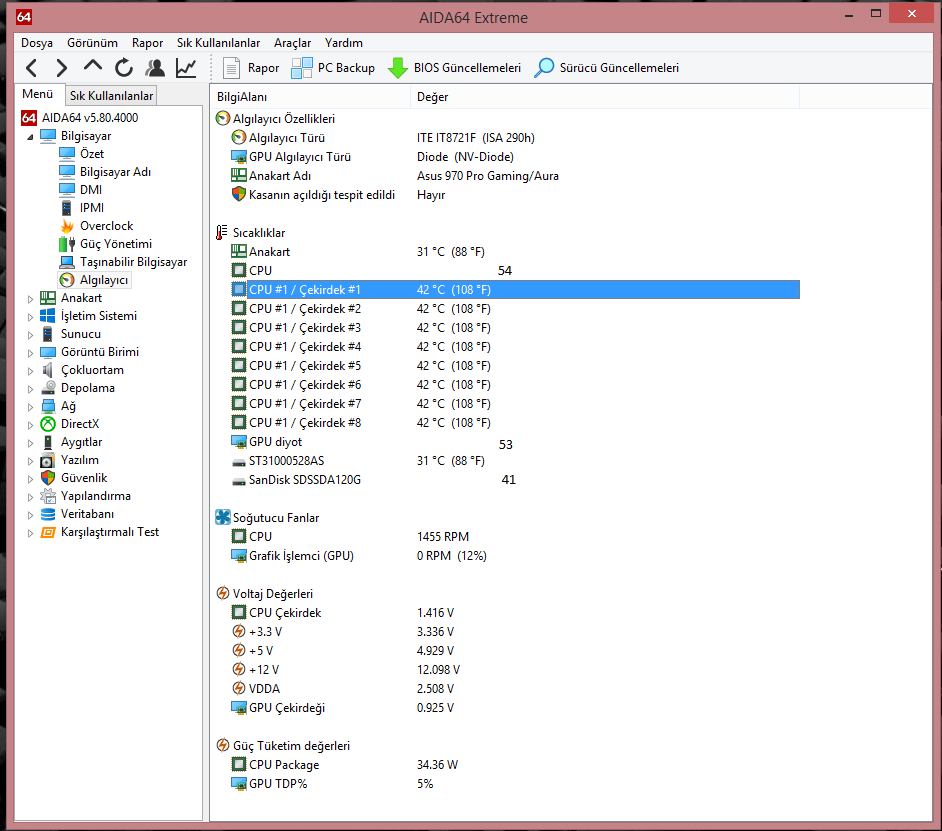Go forward with the right arrow toolbar icon

pyautogui.click(x=61, y=68)
